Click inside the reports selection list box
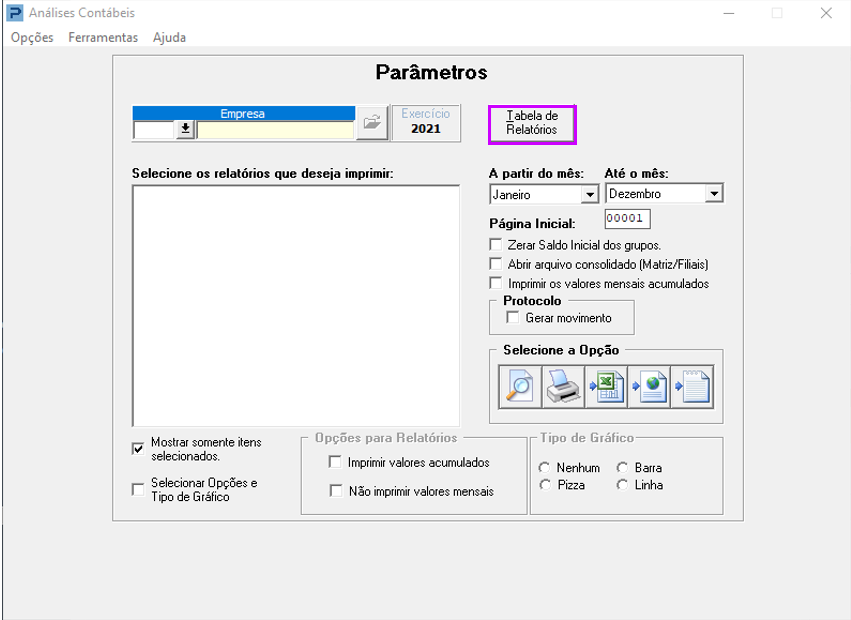The width and height of the screenshot is (851, 620). tap(296, 306)
